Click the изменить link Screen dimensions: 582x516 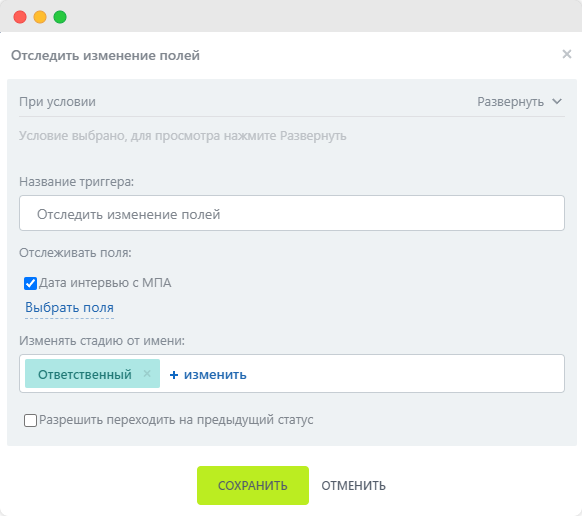(215, 375)
